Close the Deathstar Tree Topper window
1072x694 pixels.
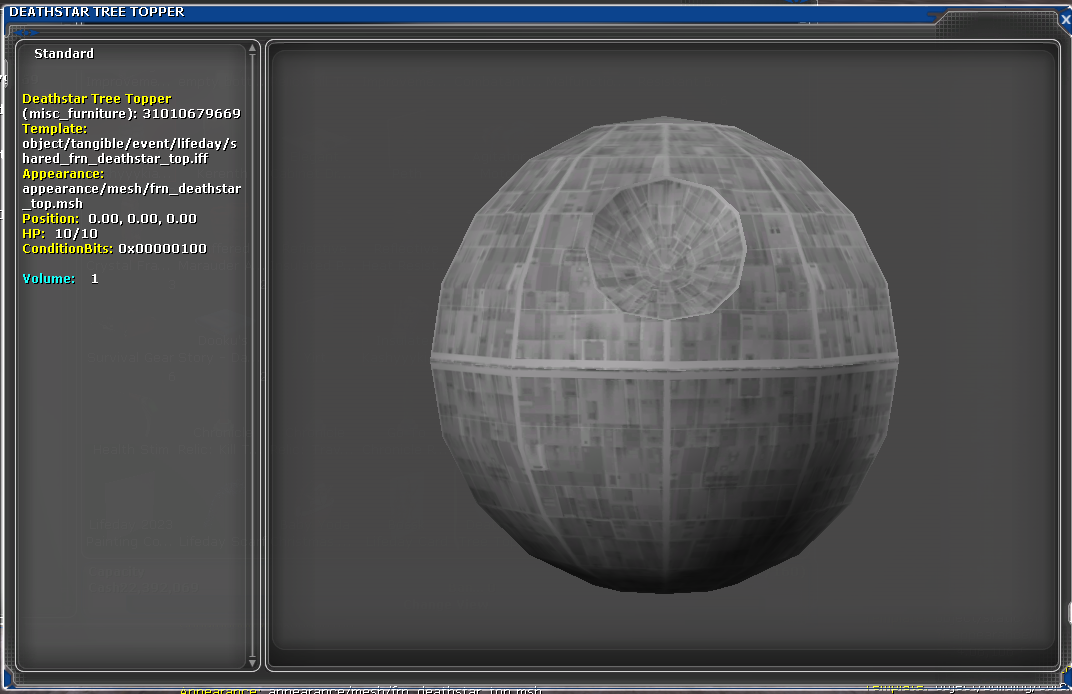[x=1065, y=19]
